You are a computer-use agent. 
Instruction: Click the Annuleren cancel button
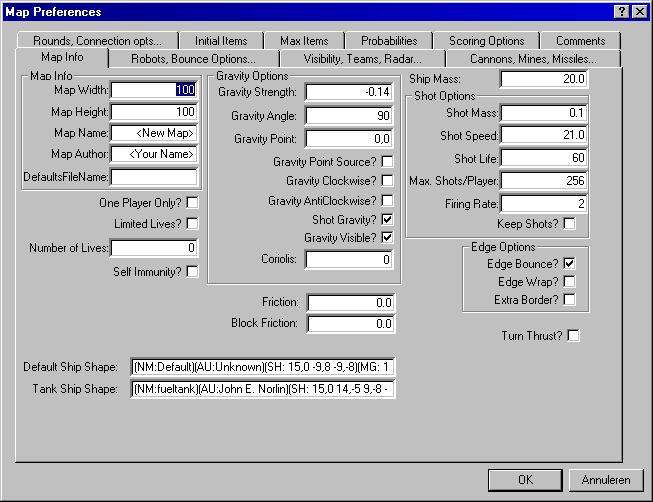tap(605, 480)
